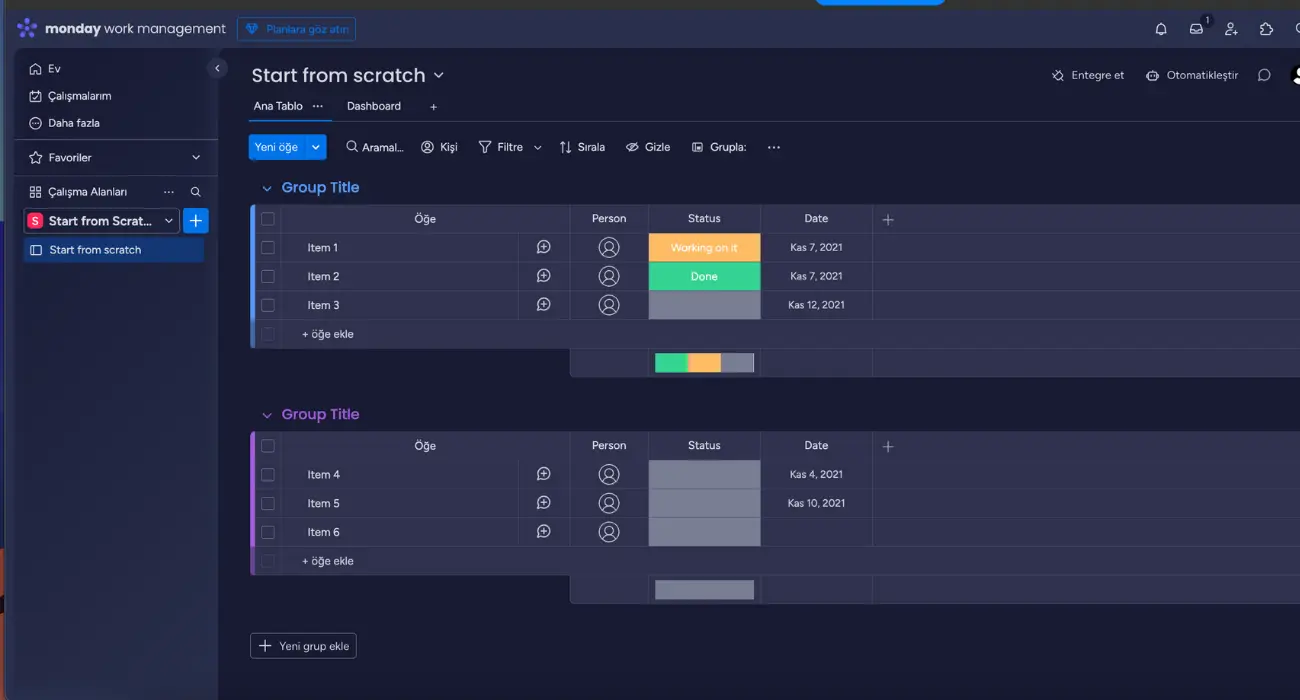
Task: Open the Yeni öğe dropdown arrow
Action: pos(316,147)
